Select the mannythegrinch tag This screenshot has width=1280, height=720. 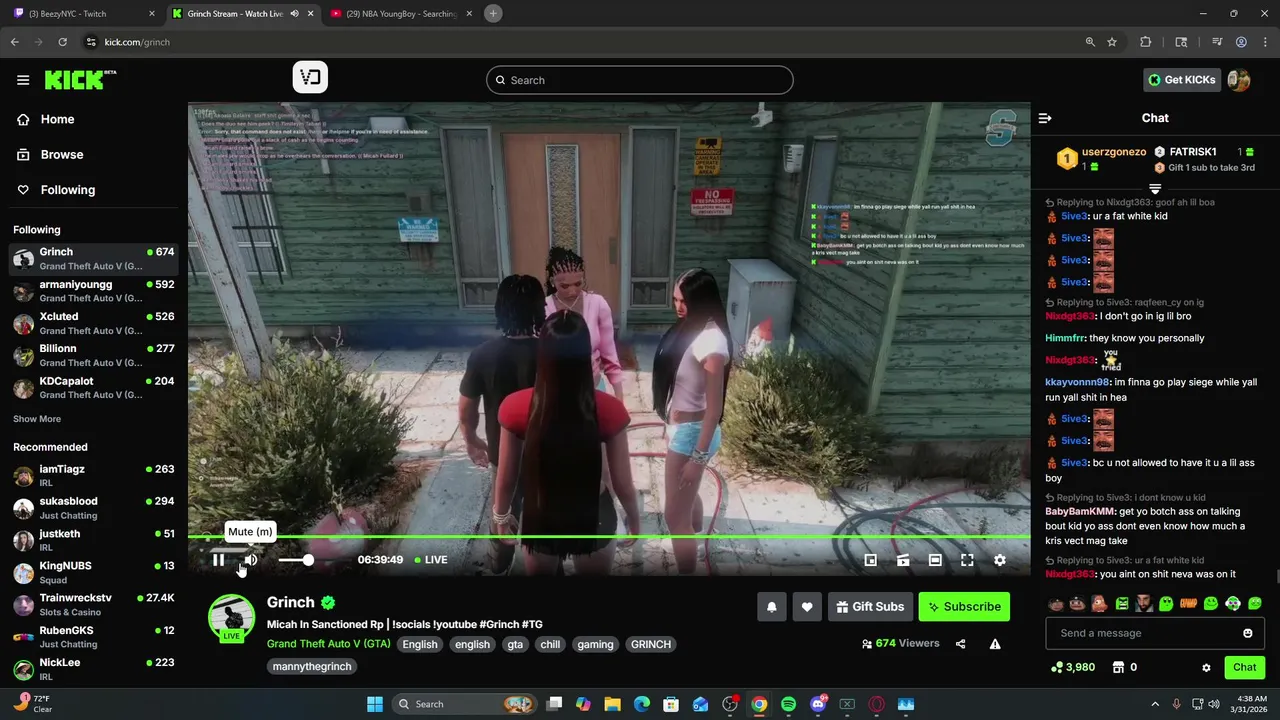click(x=313, y=666)
